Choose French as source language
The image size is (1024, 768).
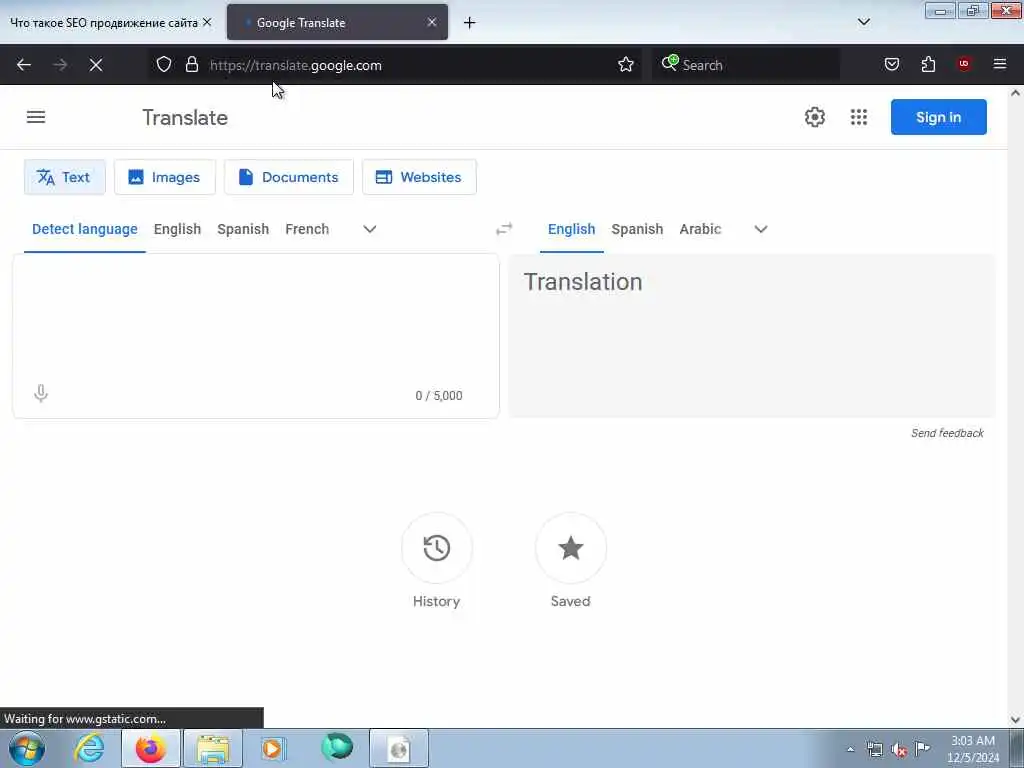307,229
